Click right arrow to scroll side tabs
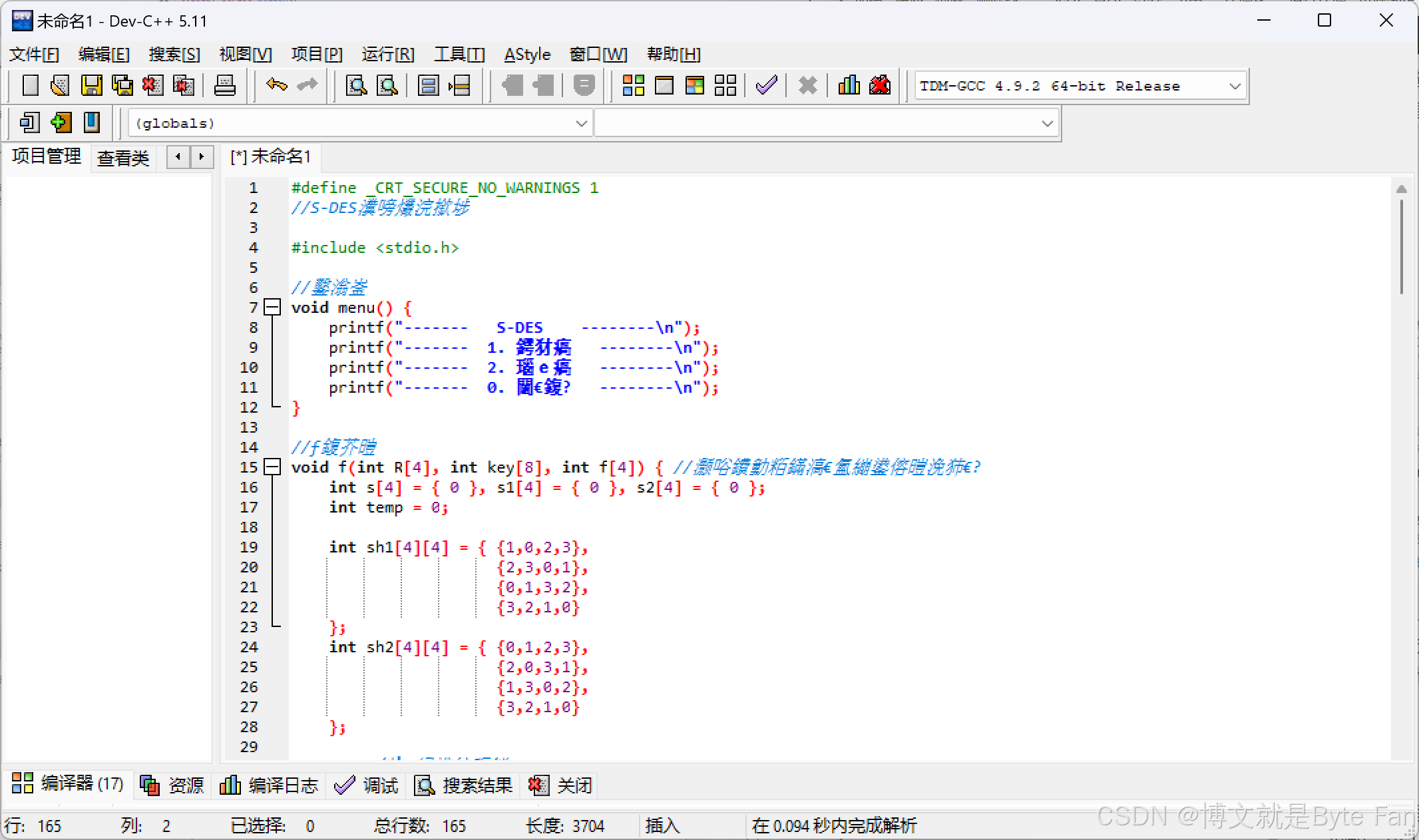 (202, 157)
